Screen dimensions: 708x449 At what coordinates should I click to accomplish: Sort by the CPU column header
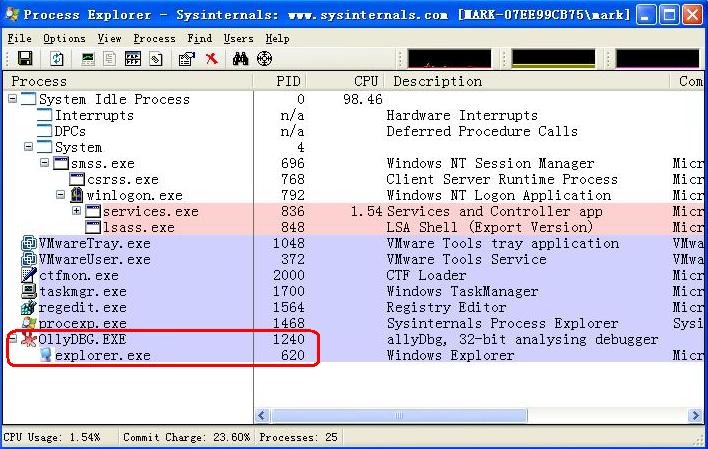(345, 81)
